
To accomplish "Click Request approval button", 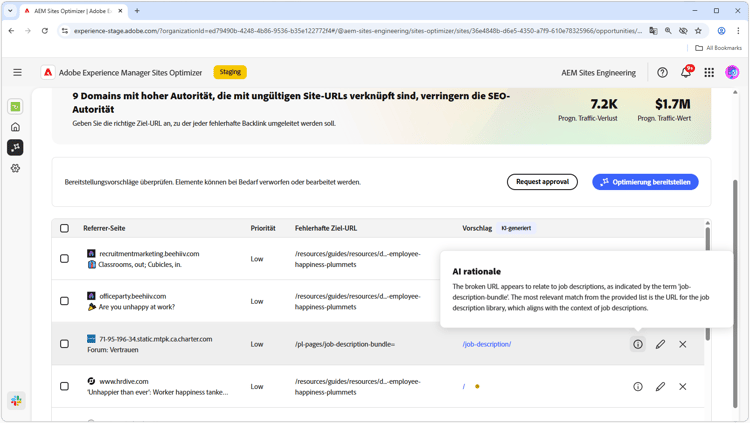I will coord(542,182).
